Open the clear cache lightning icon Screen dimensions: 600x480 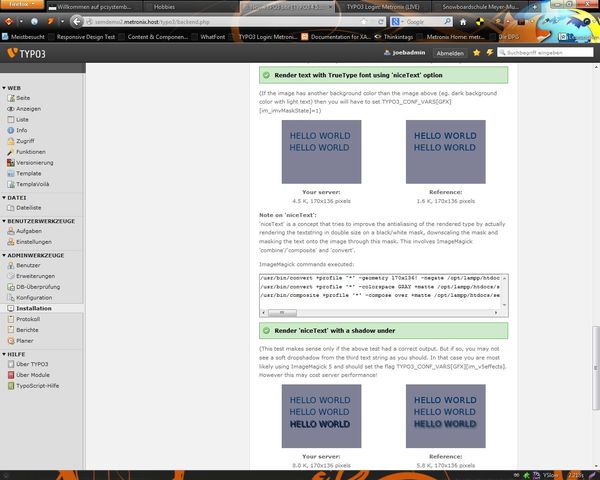point(489,53)
